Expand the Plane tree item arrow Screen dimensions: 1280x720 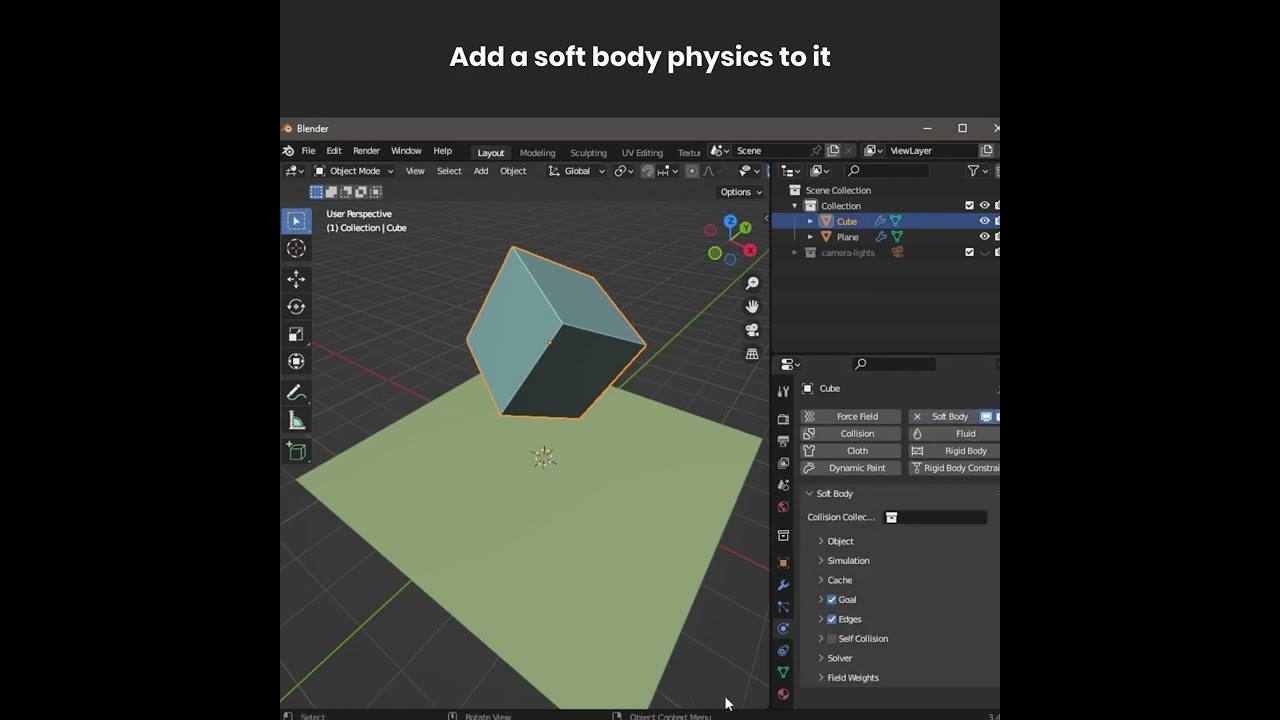tap(810, 237)
